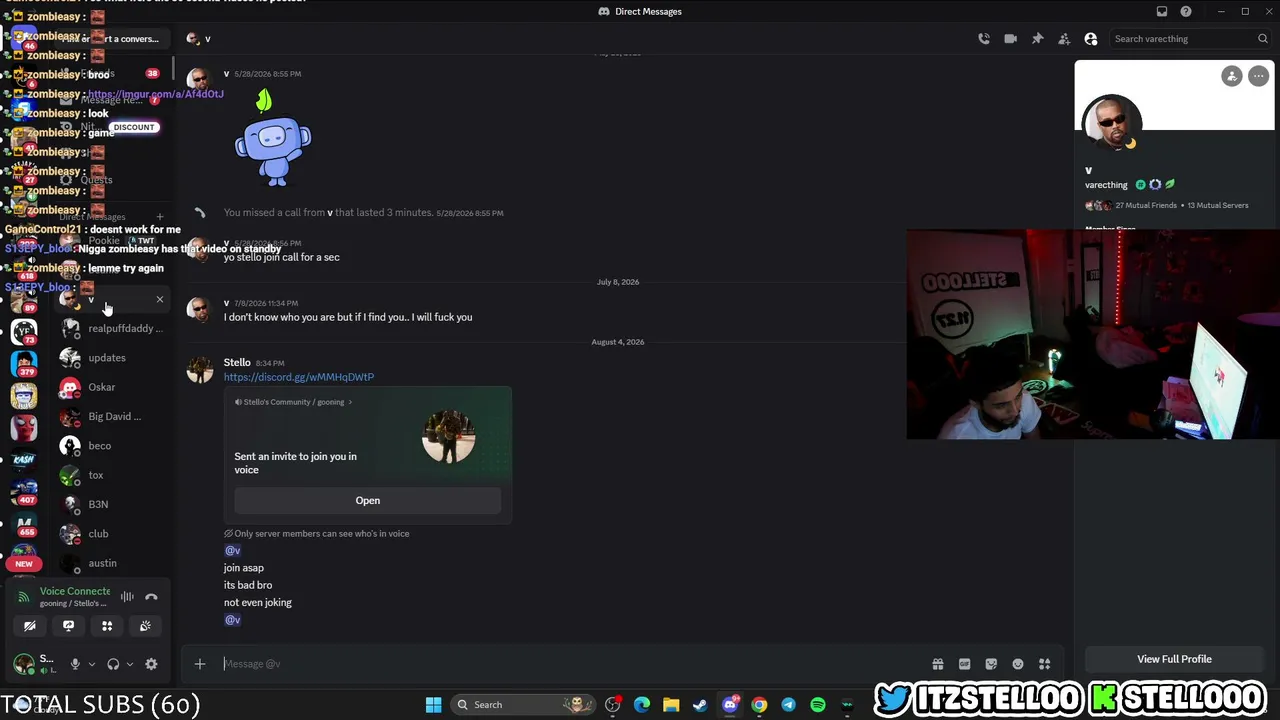Image resolution: width=1280 pixels, height=720 pixels.
Task: Open Discord user settings gear
Action: pos(151,664)
